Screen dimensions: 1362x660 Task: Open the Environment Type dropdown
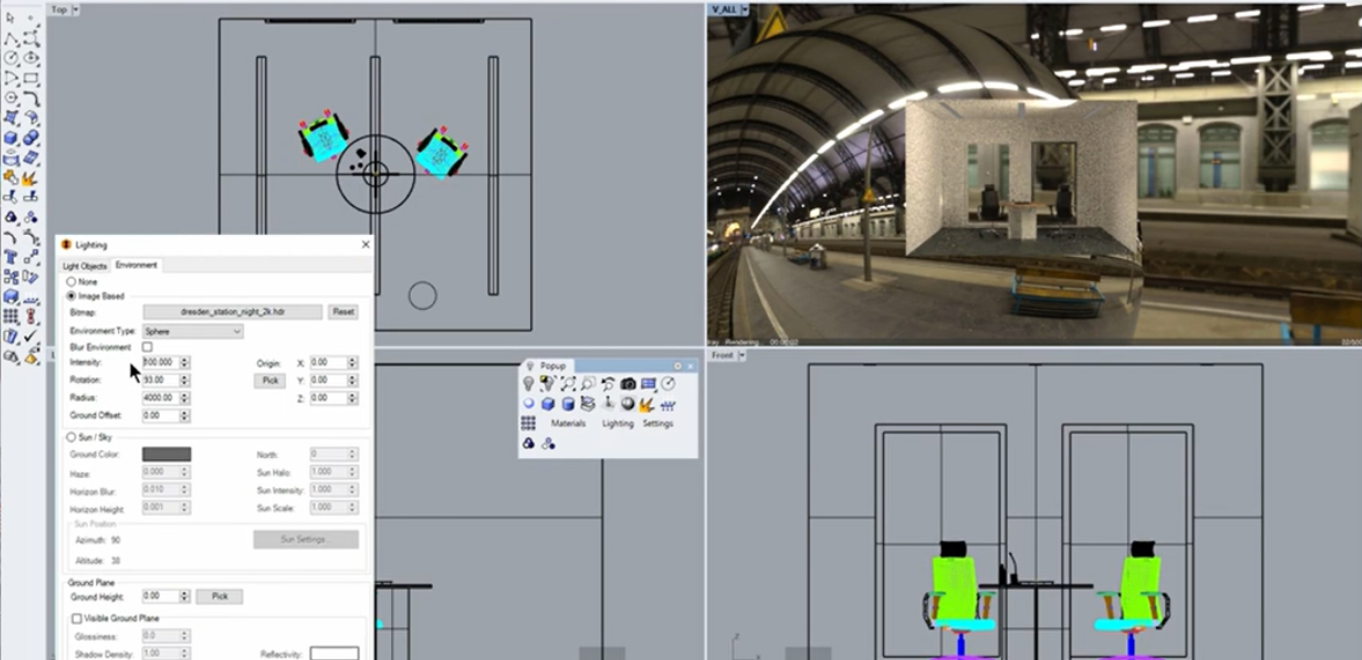[x=193, y=331]
